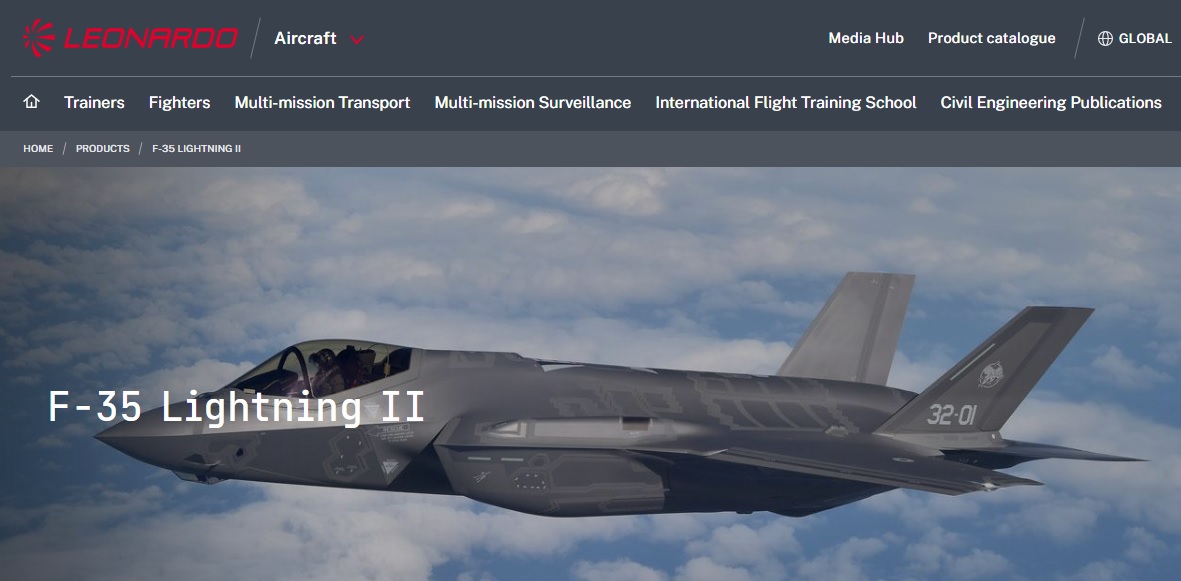The width and height of the screenshot is (1181, 581).
Task: Click PRODUCTS in the breadcrumb trail
Action: pos(102,148)
